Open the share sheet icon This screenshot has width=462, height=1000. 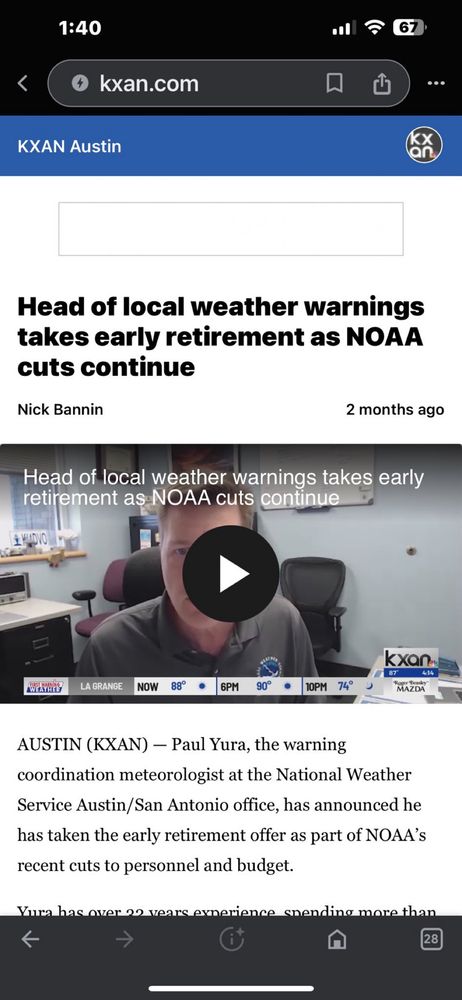coord(382,83)
